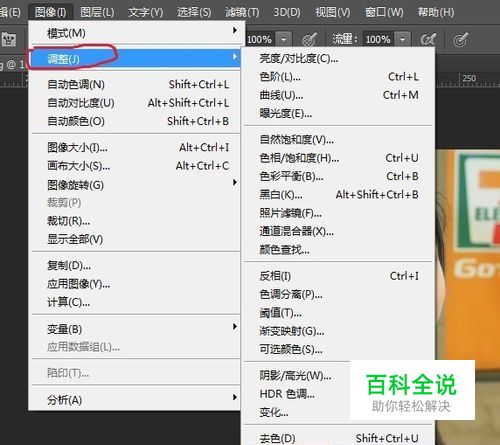Open 黑白(K) adjustment
This screenshot has height=445, width=500.
pos(338,194)
